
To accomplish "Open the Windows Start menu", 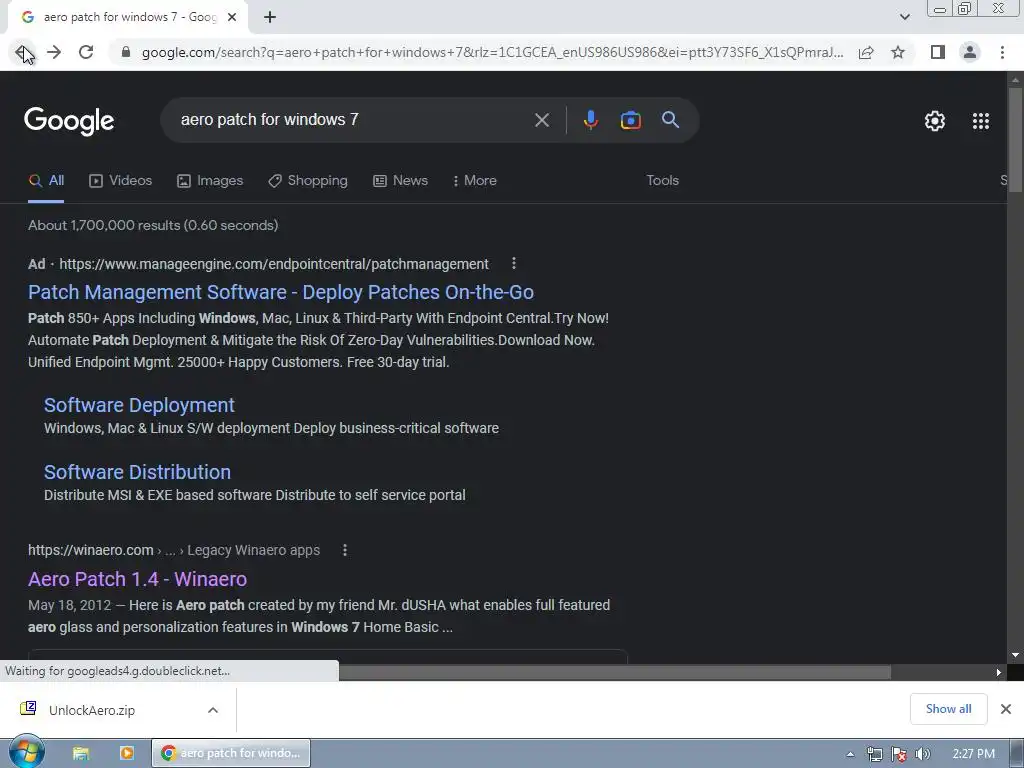I will [26, 752].
